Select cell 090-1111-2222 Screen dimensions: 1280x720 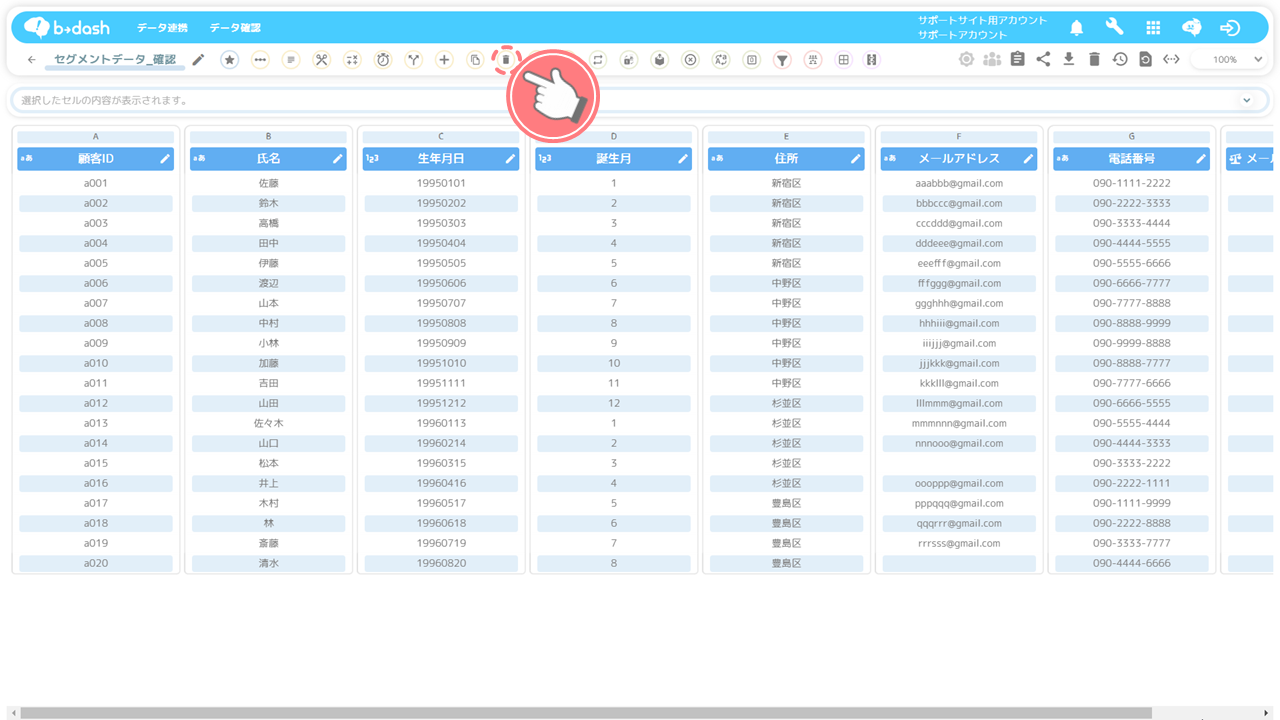coord(1132,183)
